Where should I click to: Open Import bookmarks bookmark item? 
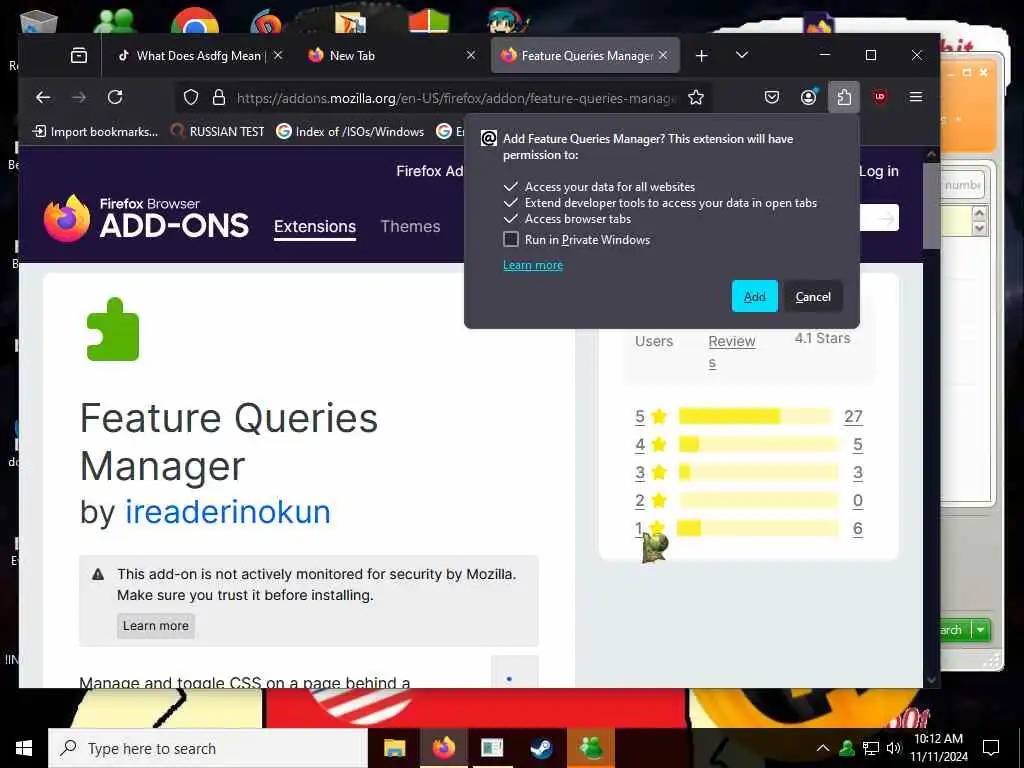tap(95, 131)
